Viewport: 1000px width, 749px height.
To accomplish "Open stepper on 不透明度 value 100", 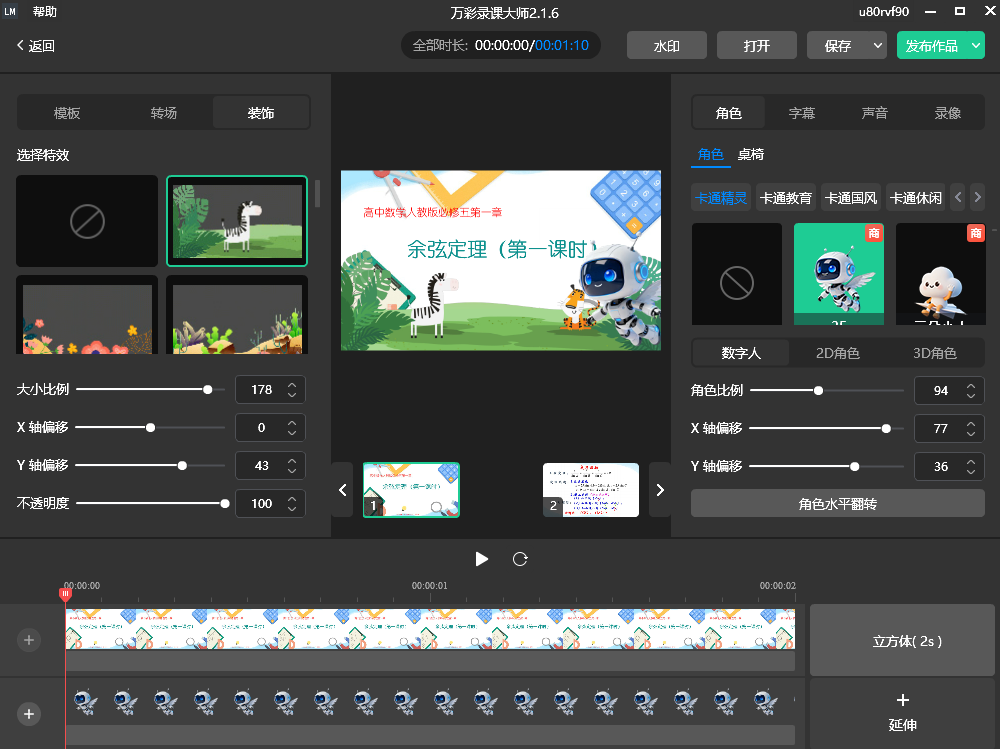I will 292,503.
